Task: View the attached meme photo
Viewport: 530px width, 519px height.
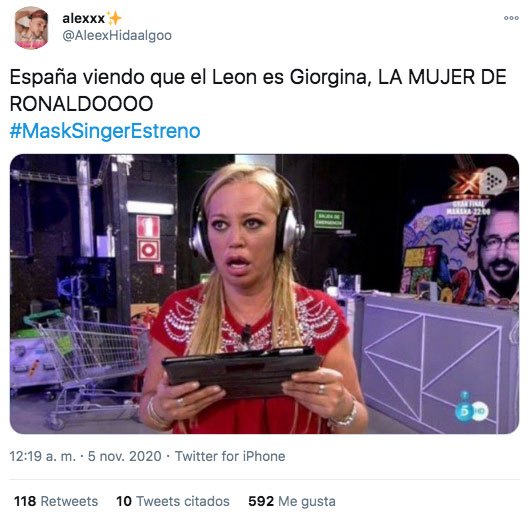Action: click(264, 294)
